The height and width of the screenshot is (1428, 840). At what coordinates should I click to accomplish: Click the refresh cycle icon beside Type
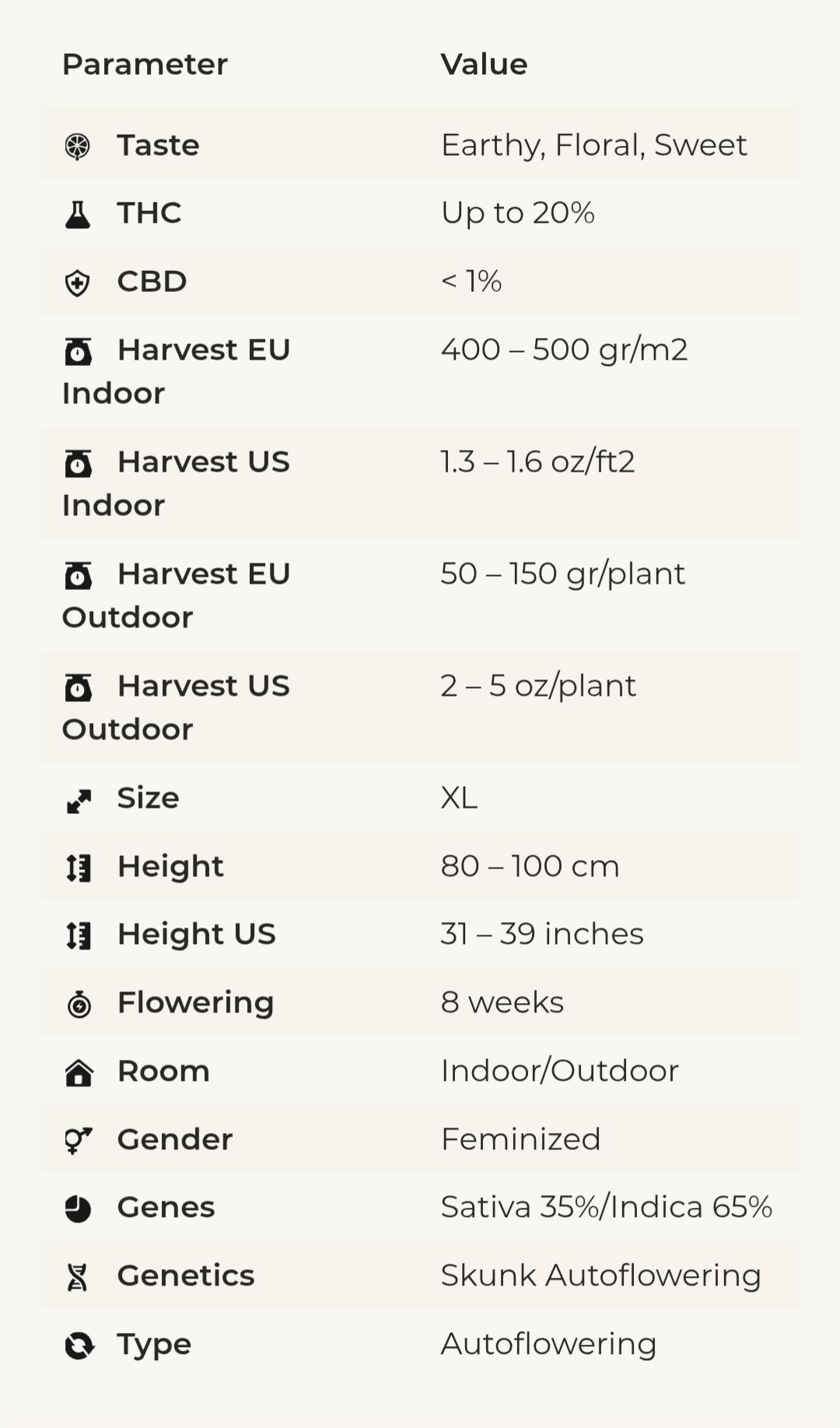click(79, 1346)
